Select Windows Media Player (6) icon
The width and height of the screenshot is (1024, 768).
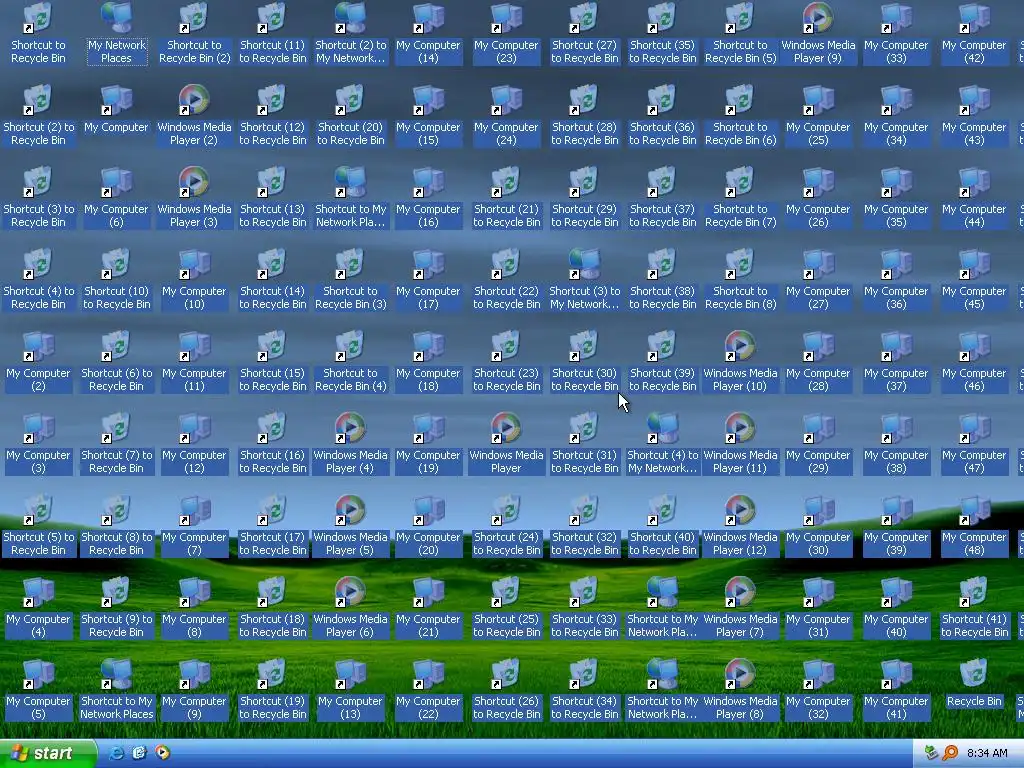click(x=350, y=607)
